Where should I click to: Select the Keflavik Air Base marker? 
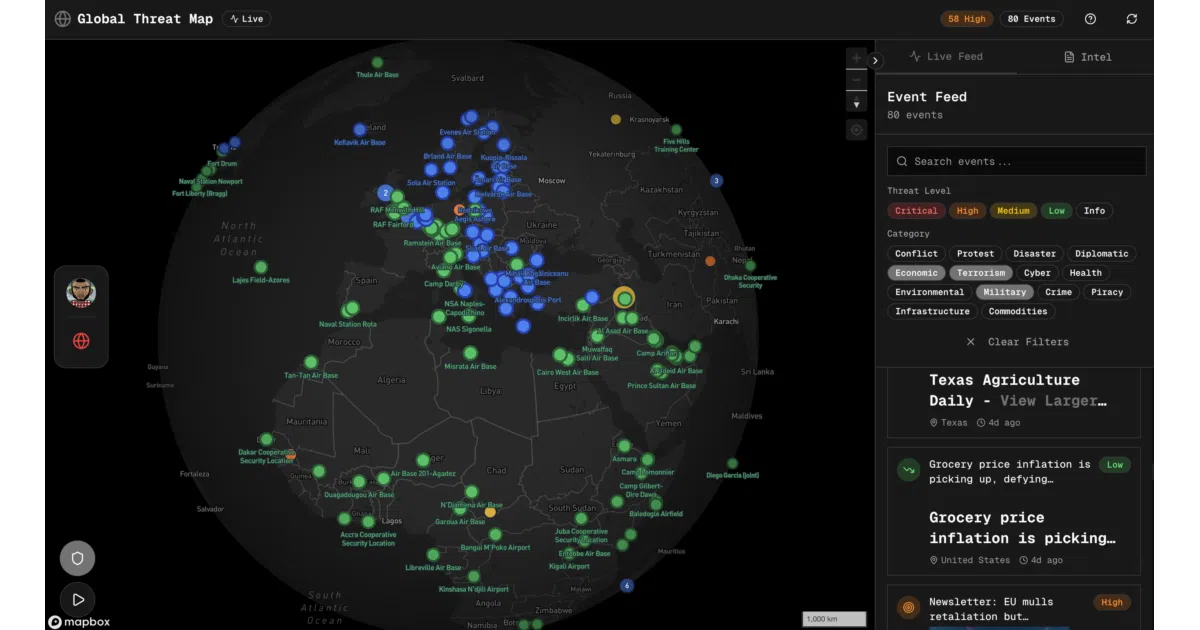359,130
